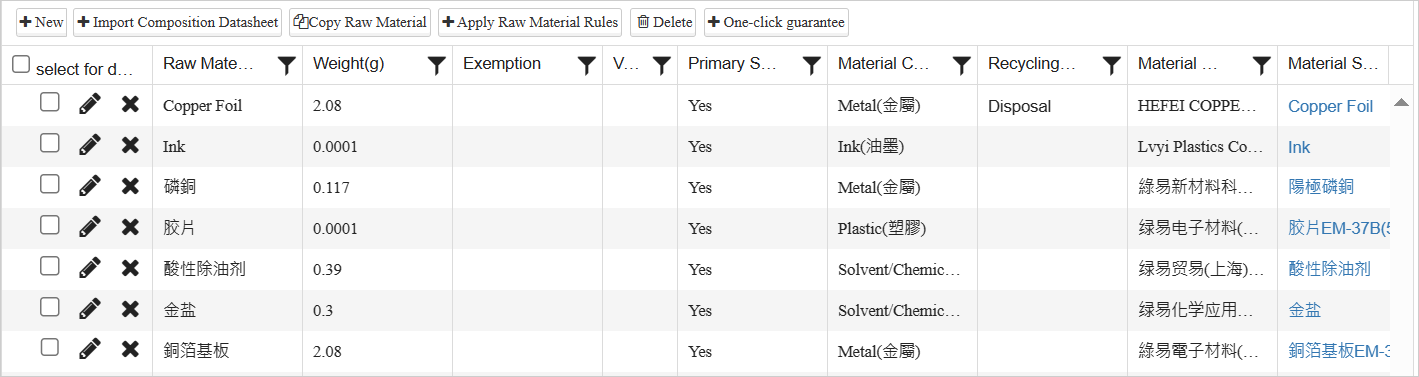Click the pencil icon for the 磷銅 row
Screen dimensions: 1419x377
(90, 186)
